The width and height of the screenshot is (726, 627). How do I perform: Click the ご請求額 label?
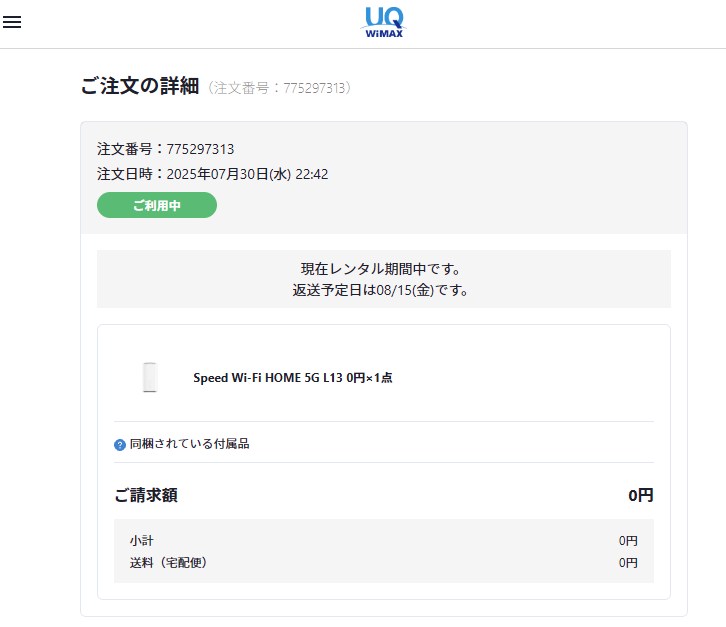(146, 495)
